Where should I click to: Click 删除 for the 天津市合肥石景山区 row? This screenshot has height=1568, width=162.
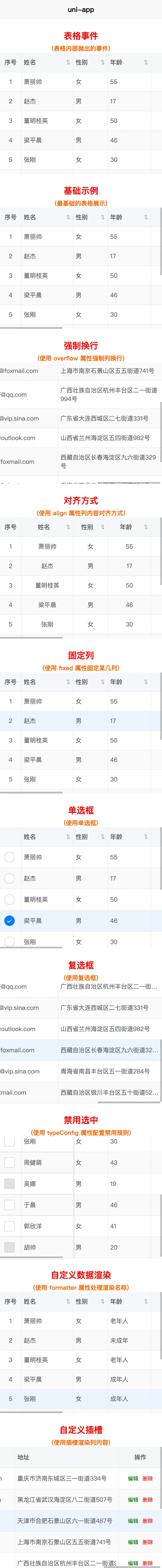click(148, 1521)
